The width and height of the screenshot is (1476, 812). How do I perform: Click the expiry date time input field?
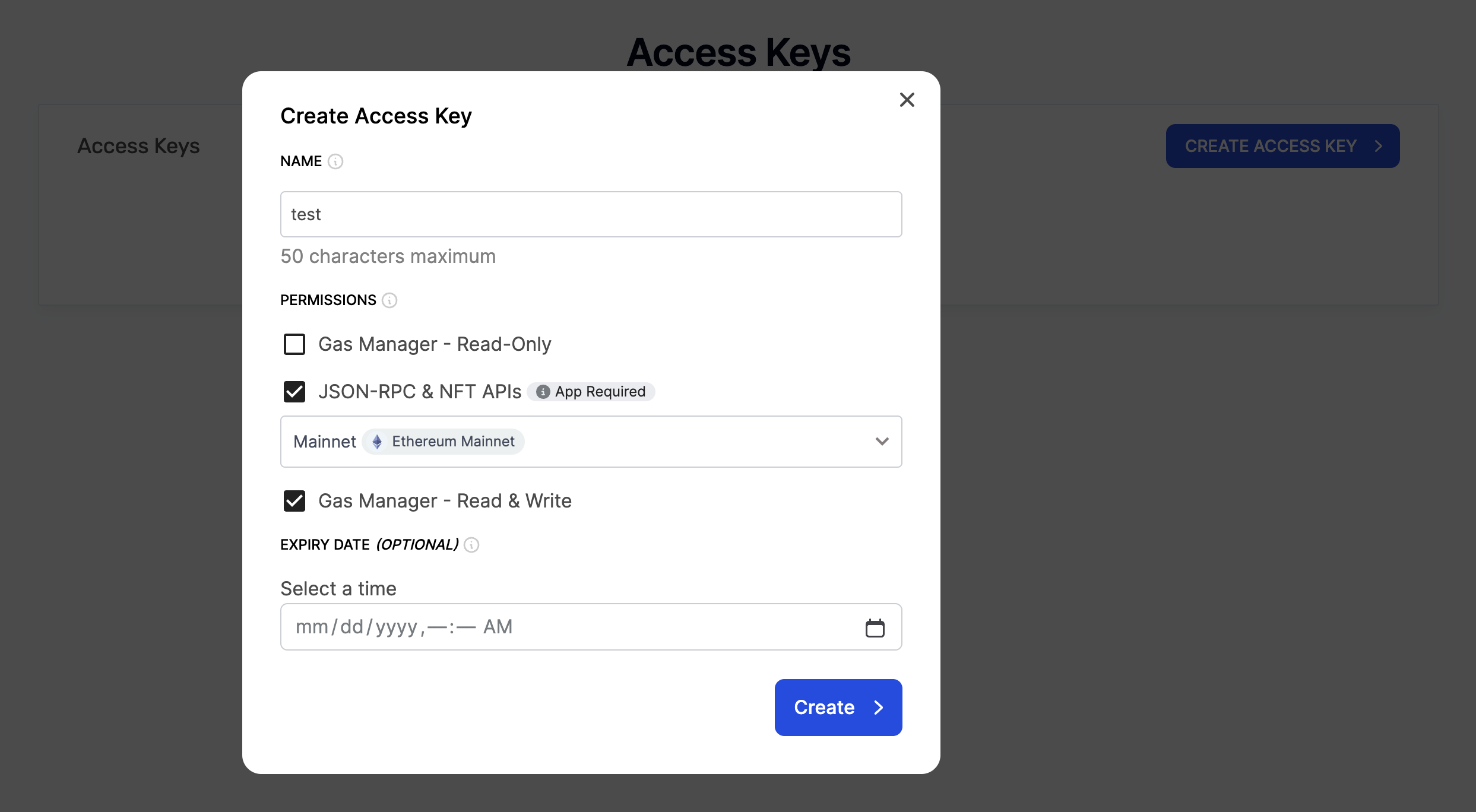591,627
